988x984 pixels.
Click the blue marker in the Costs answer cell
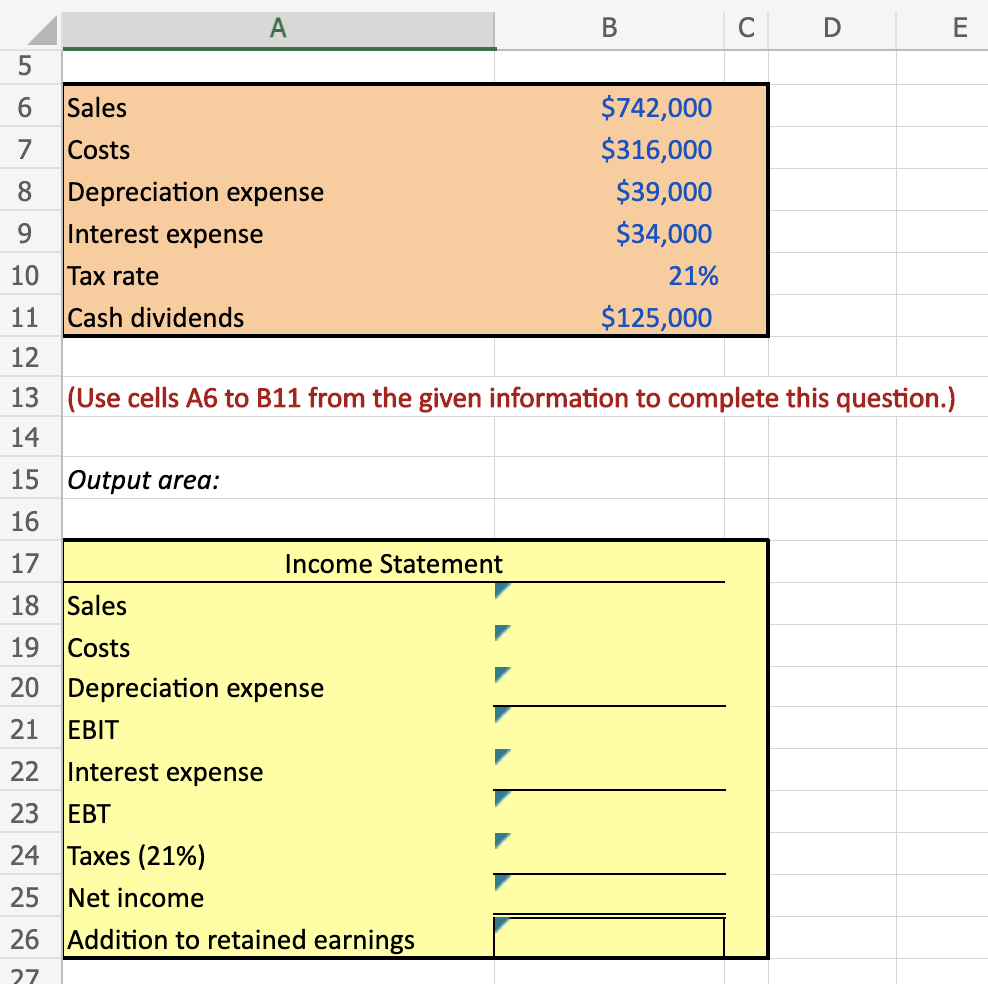point(500,632)
